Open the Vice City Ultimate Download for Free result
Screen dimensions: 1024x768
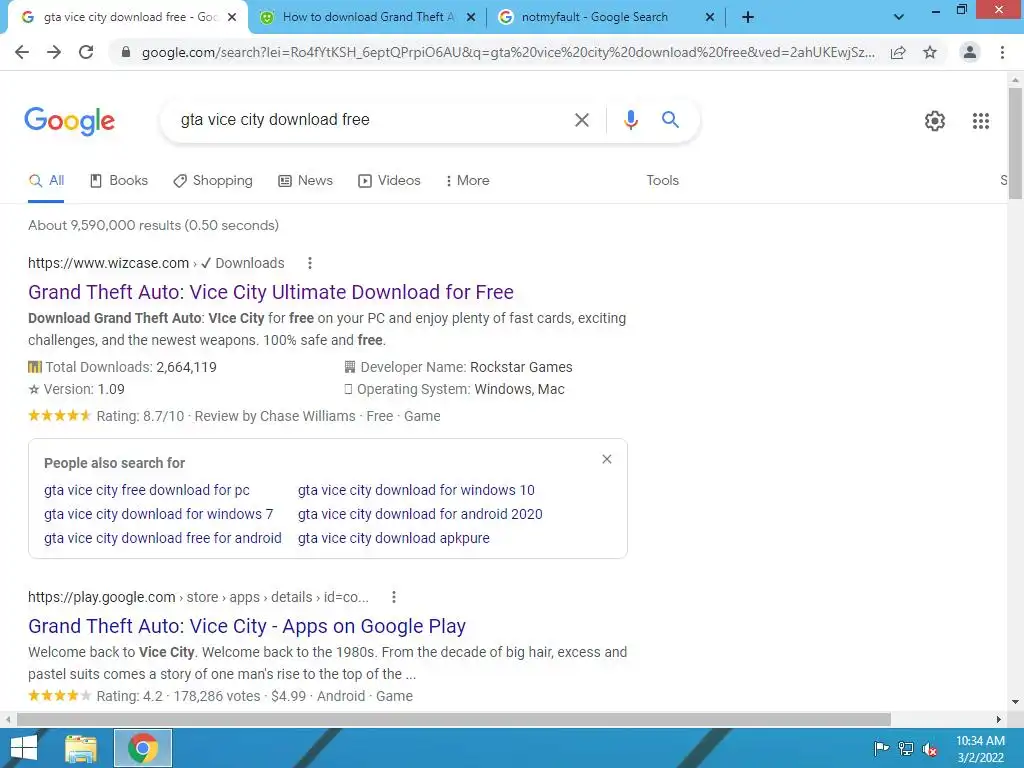pos(271,292)
